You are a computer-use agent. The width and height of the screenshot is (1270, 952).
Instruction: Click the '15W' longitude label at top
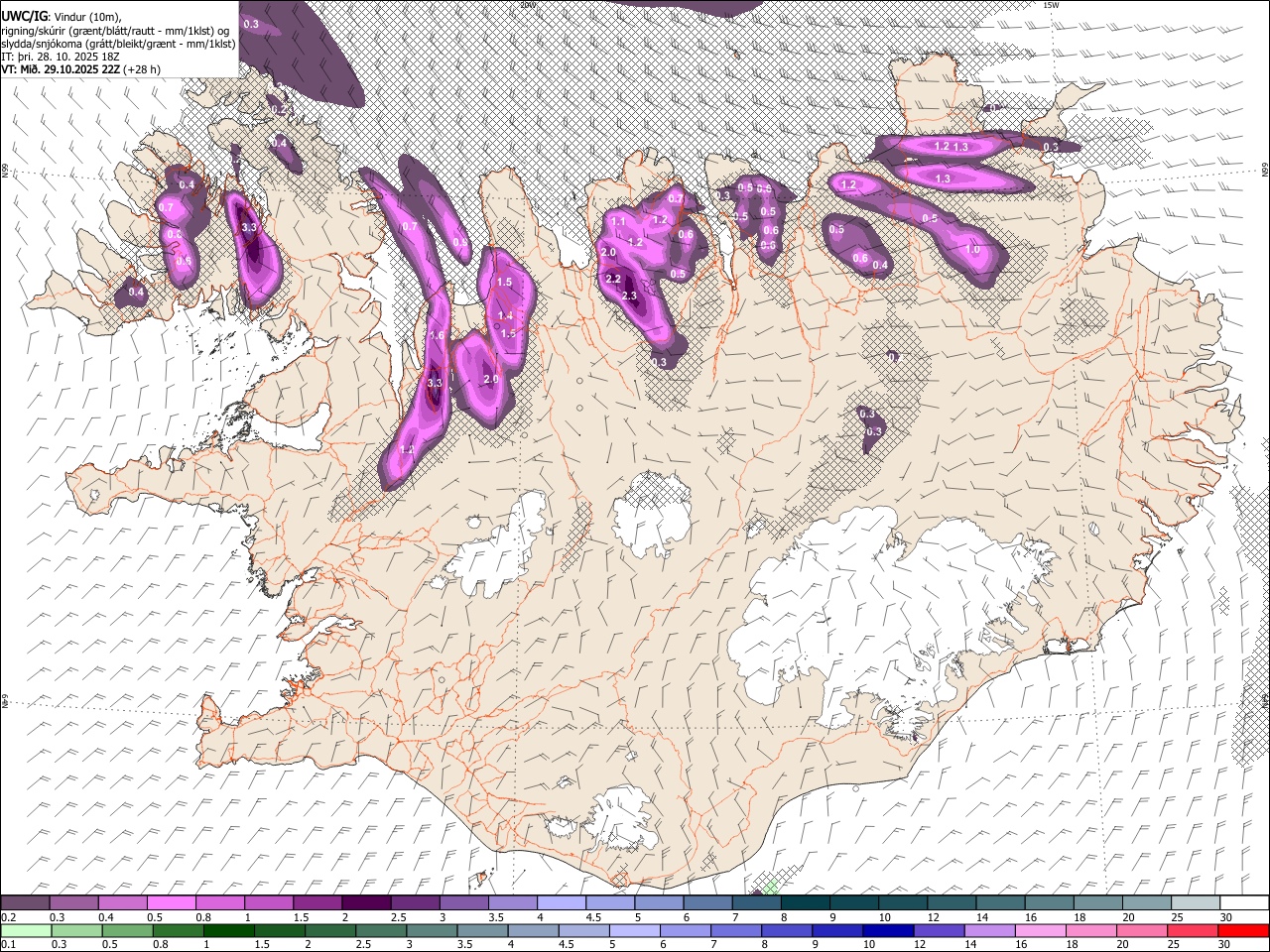(1051, 5)
